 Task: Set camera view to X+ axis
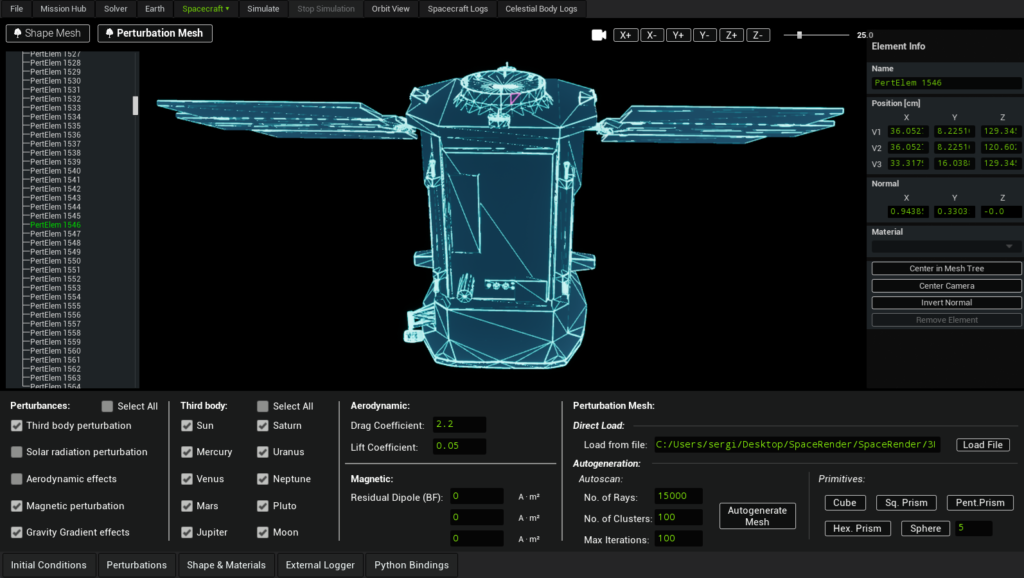pyautogui.click(x=626, y=35)
